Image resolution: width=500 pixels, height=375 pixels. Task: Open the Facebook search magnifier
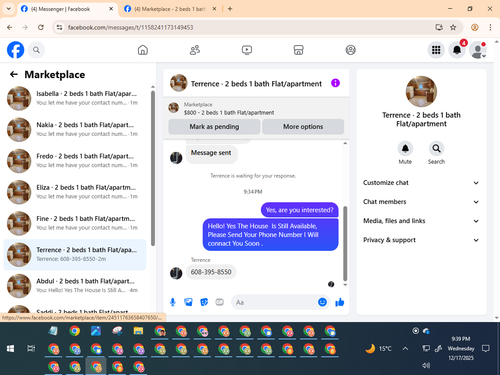[36, 50]
